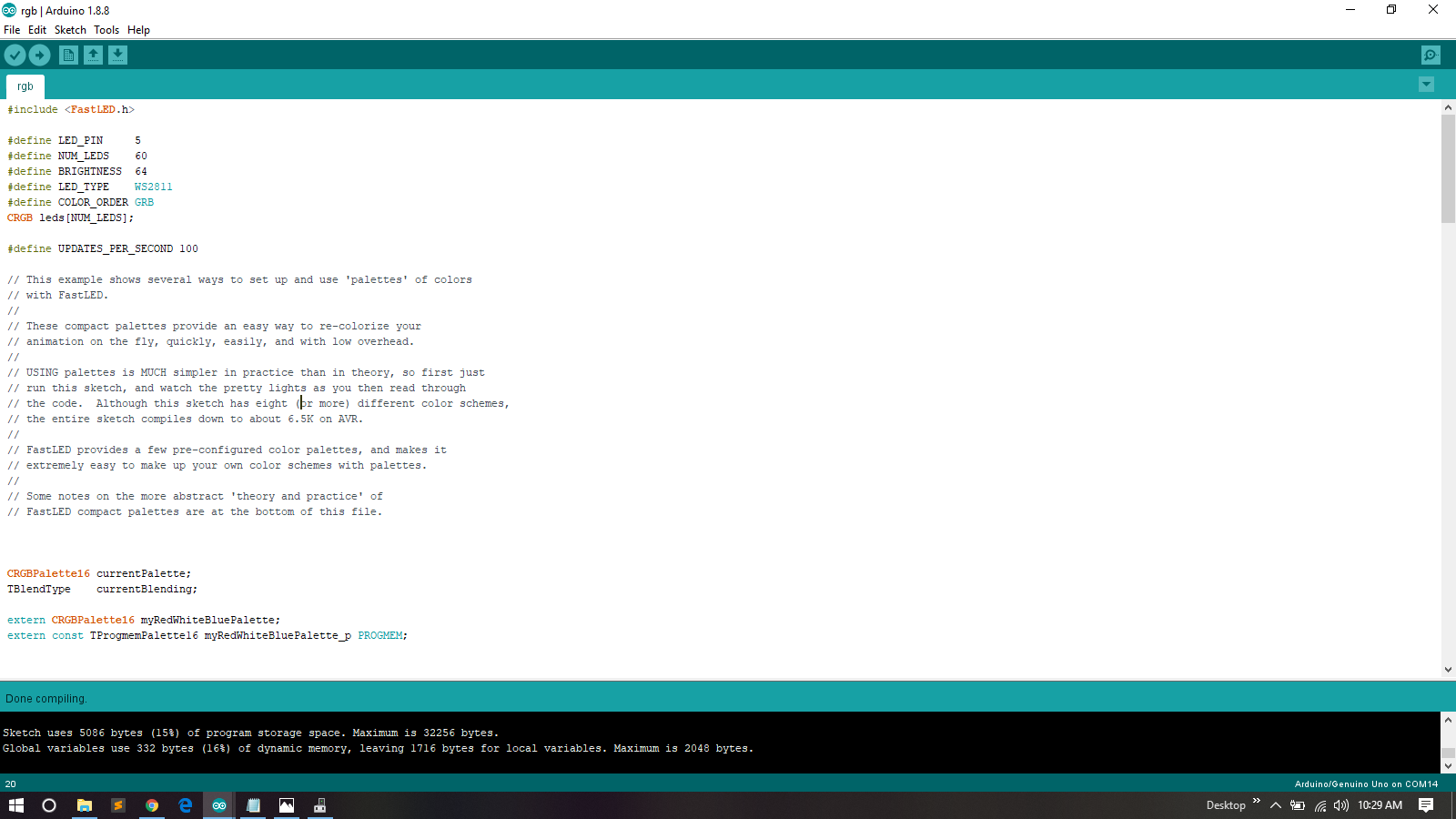Click the BRIGHTNESS value 64
The width and height of the screenshot is (1456, 819).
pyautogui.click(x=141, y=172)
